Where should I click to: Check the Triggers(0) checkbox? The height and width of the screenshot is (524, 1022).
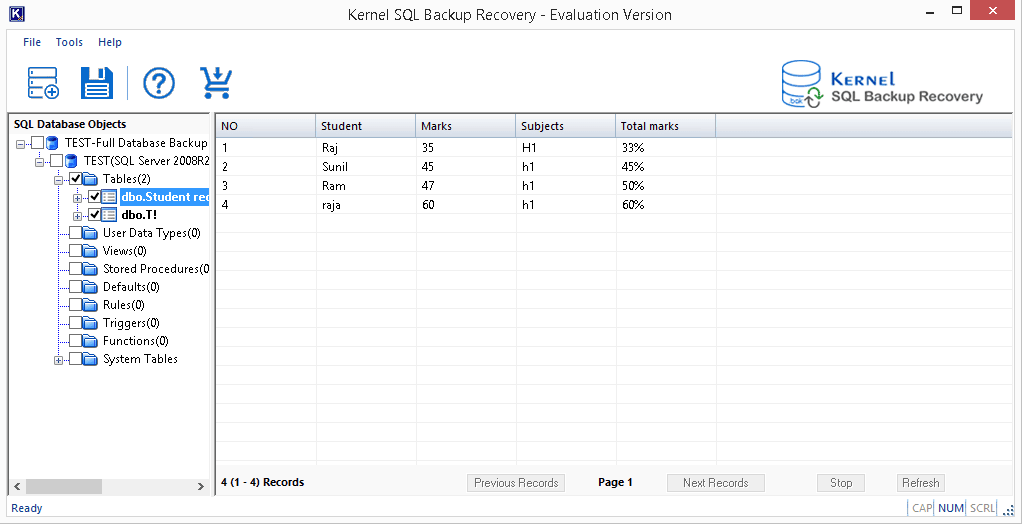76,323
